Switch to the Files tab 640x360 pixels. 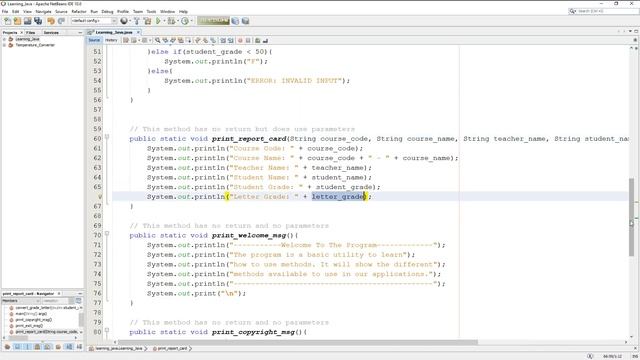click(x=31, y=32)
